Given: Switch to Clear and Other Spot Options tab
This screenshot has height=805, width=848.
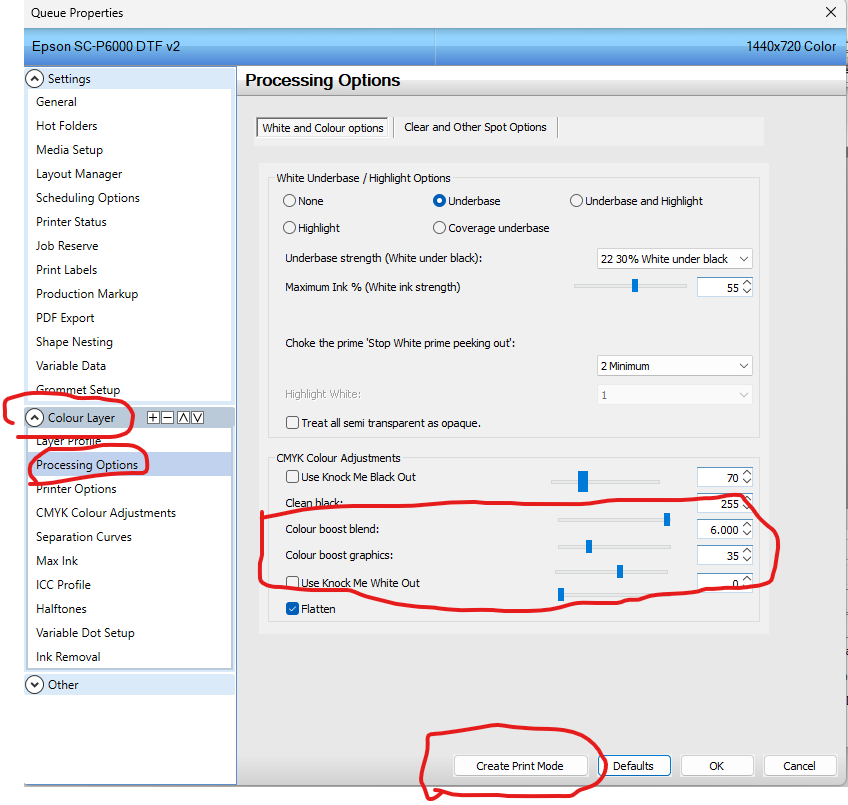Looking at the screenshot, I should click(x=475, y=127).
